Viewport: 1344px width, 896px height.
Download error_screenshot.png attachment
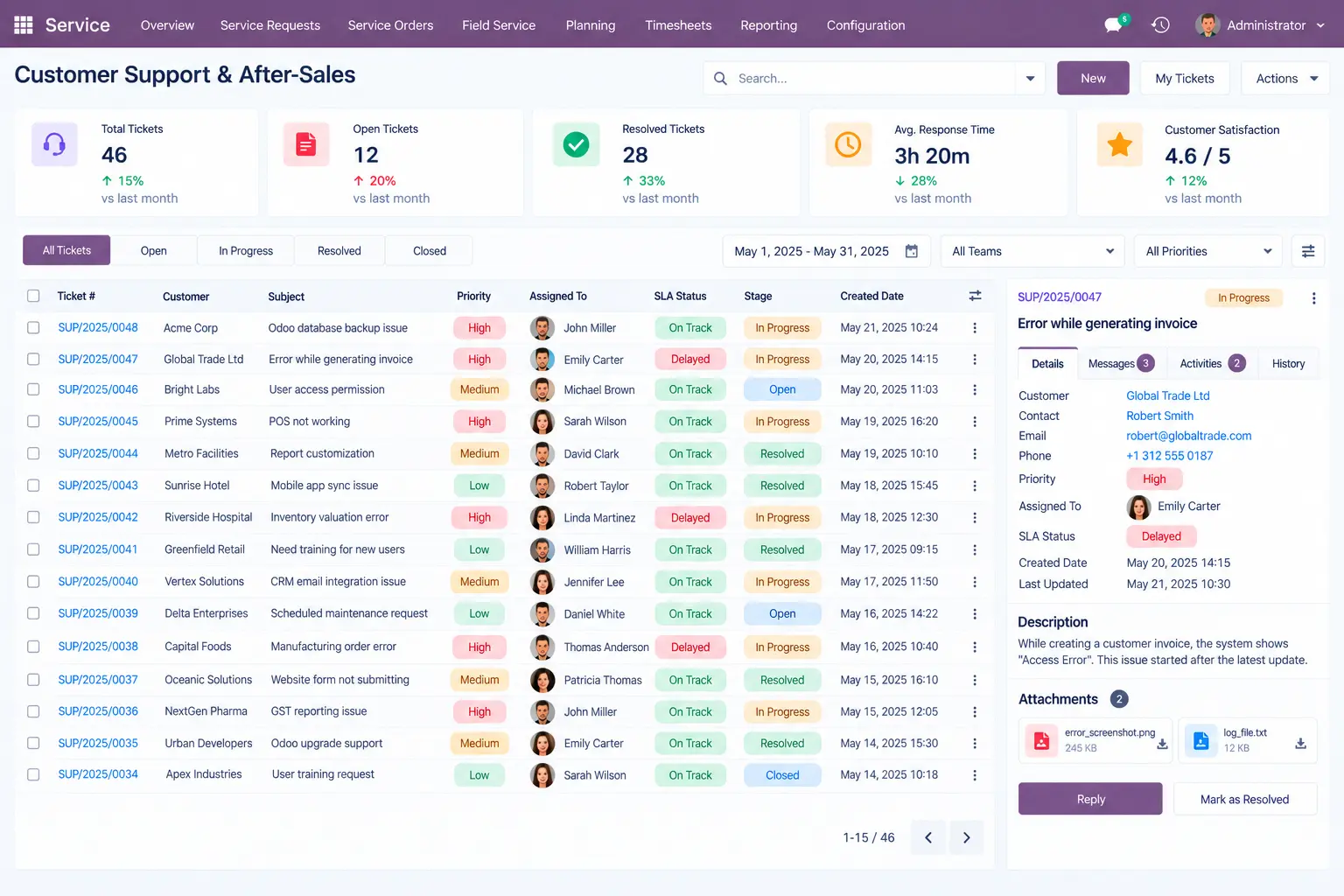1162,744
